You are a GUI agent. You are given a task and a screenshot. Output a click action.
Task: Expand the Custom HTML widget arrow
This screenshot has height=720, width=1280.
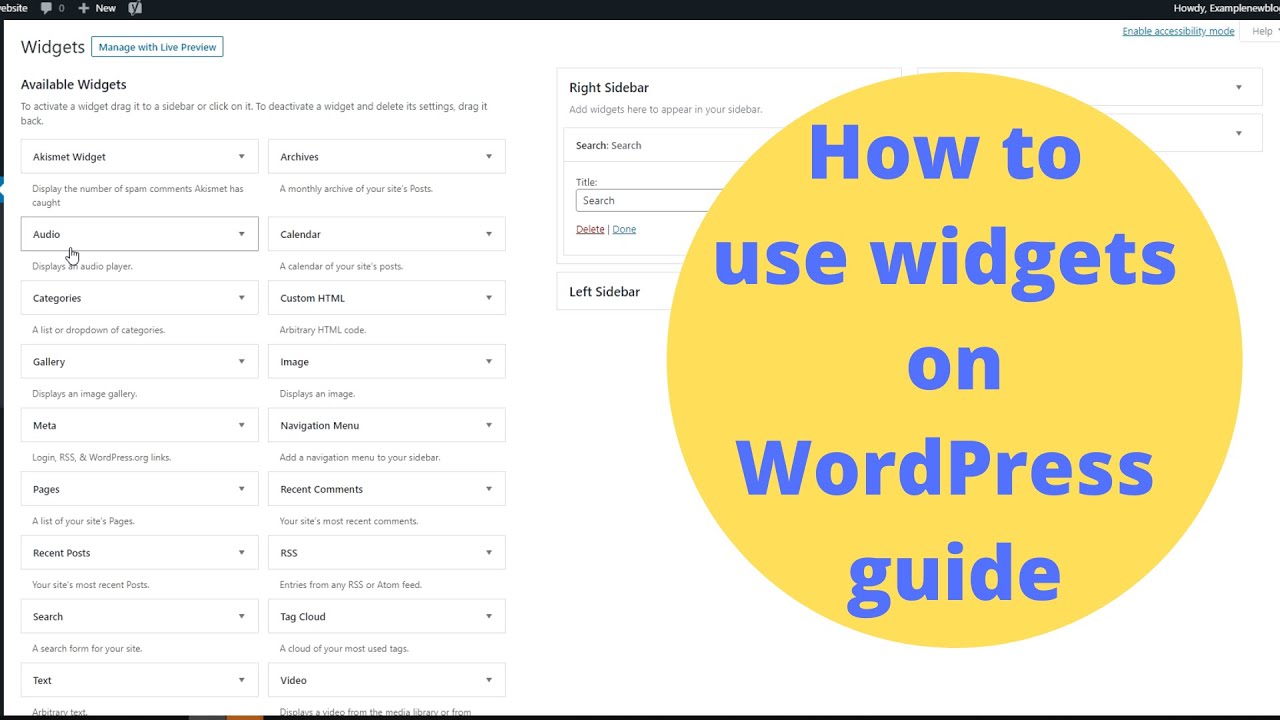[489, 298]
